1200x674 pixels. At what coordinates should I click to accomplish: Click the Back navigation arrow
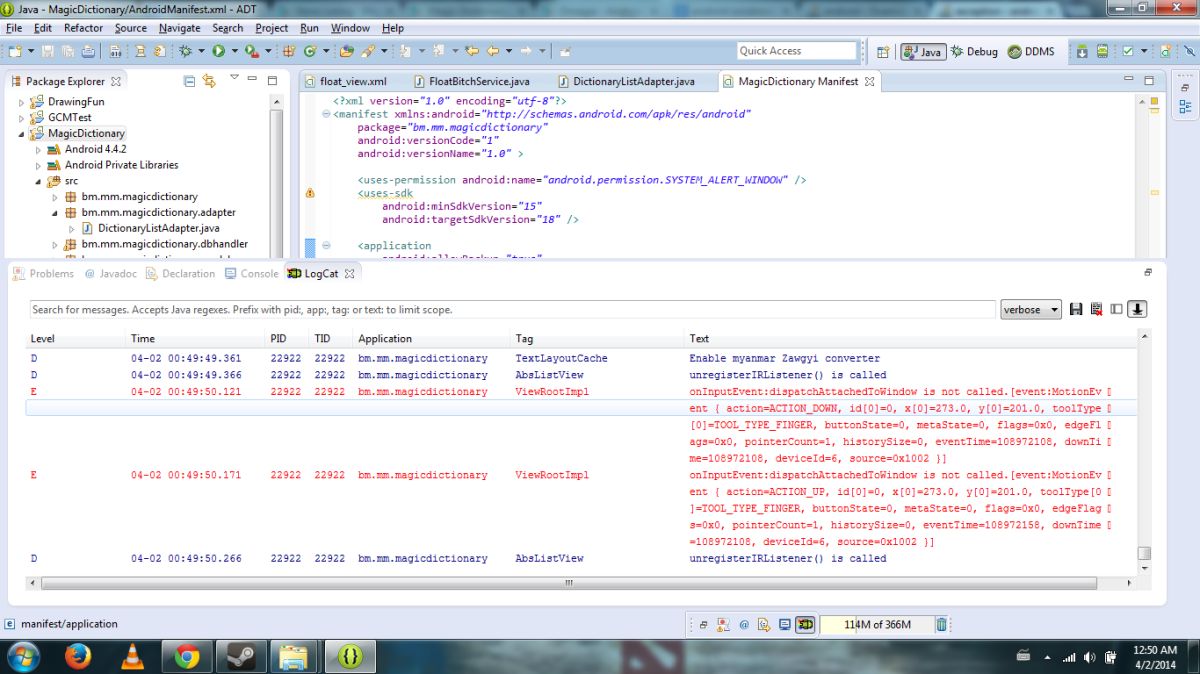(493, 50)
